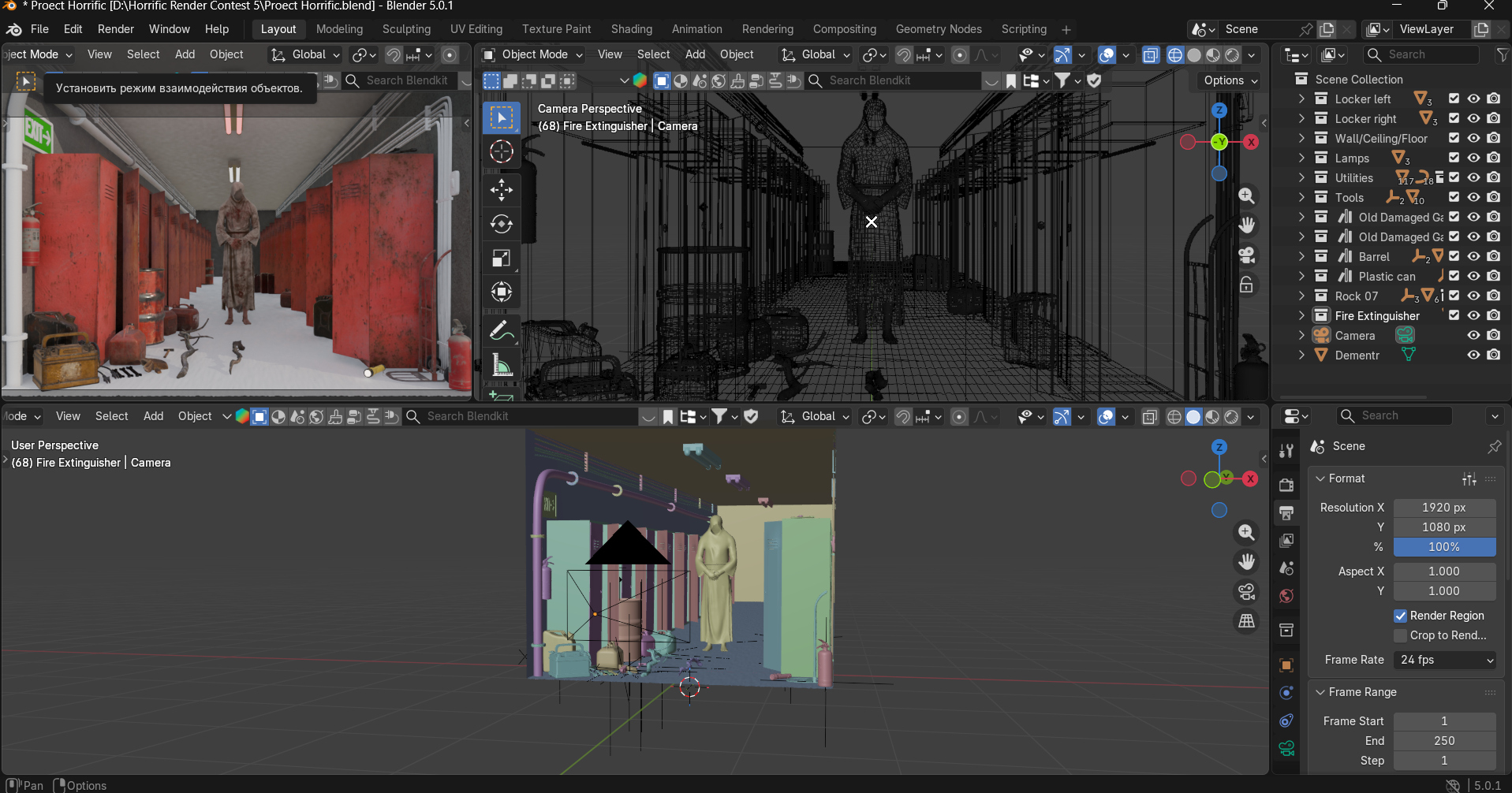Image resolution: width=1512 pixels, height=793 pixels.
Task: Open Add menu in bottom viewport header
Action: tap(154, 416)
